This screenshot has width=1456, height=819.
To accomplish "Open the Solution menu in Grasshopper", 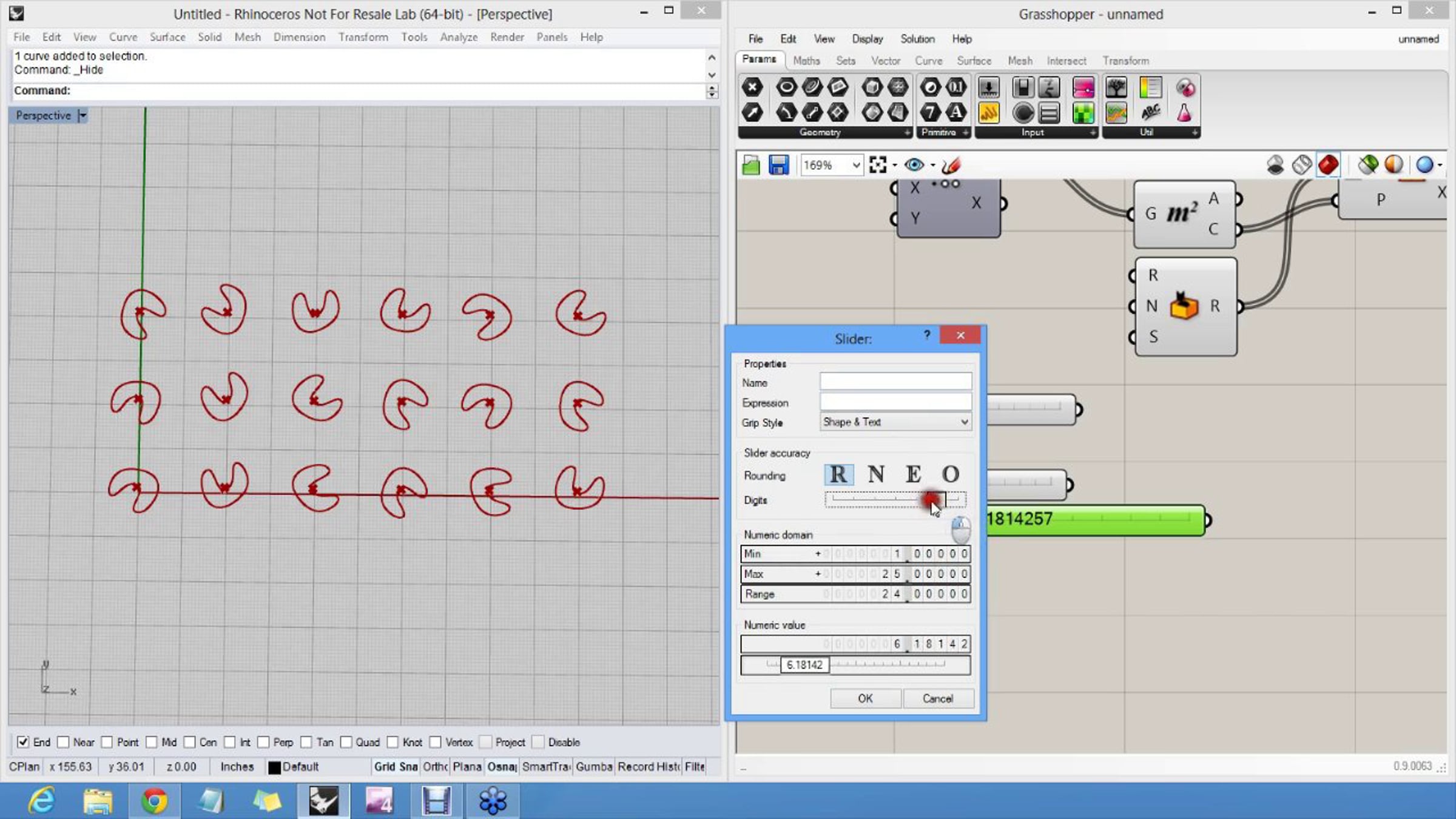I will pos(917,39).
